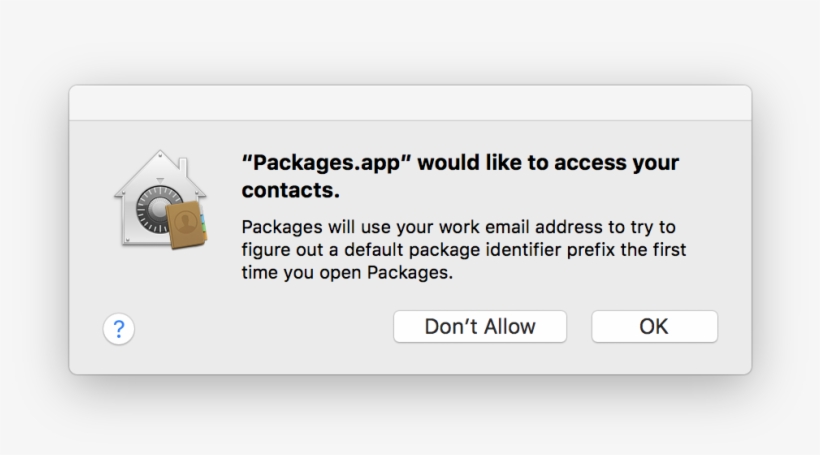
Task: Click the word "contacts." in the bold heading
Action: (291, 189)
